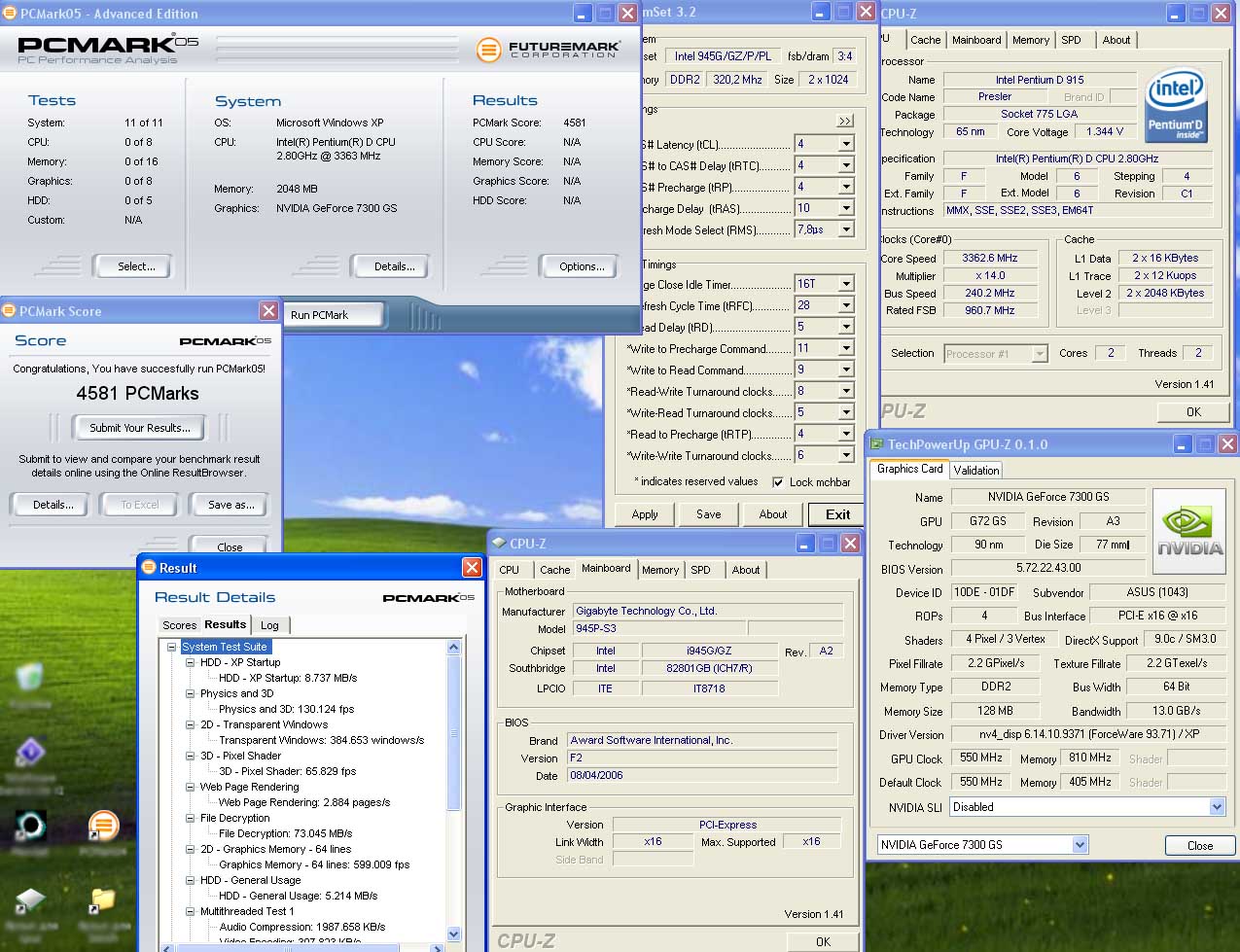Click the PCMark05 title bar icon
1240x952 pixels.
(10, 14)
